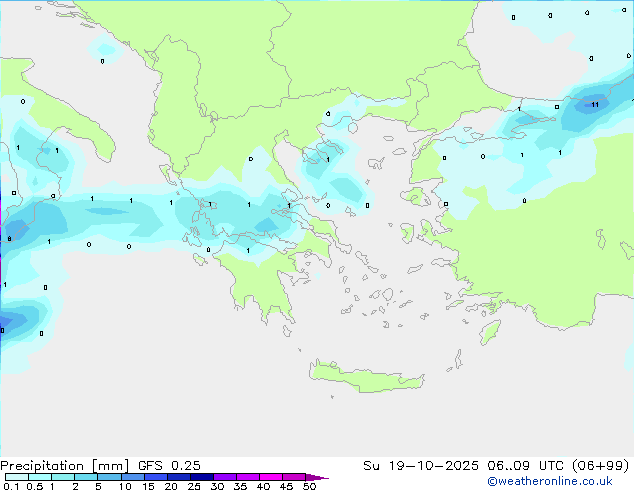The width and height of the screenshot is (634, 490).
Task: Click the legend label '10'
Action: (x=125, y=486)
